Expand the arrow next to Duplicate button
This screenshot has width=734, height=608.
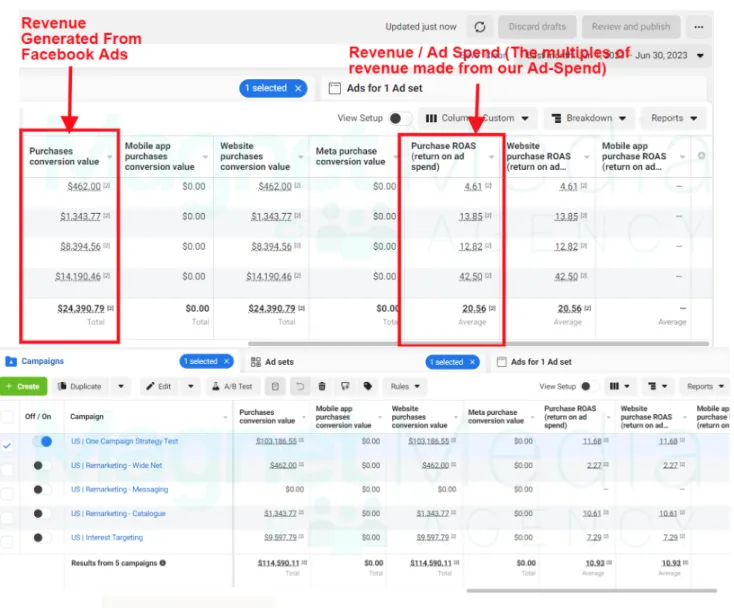pos(121,386)
